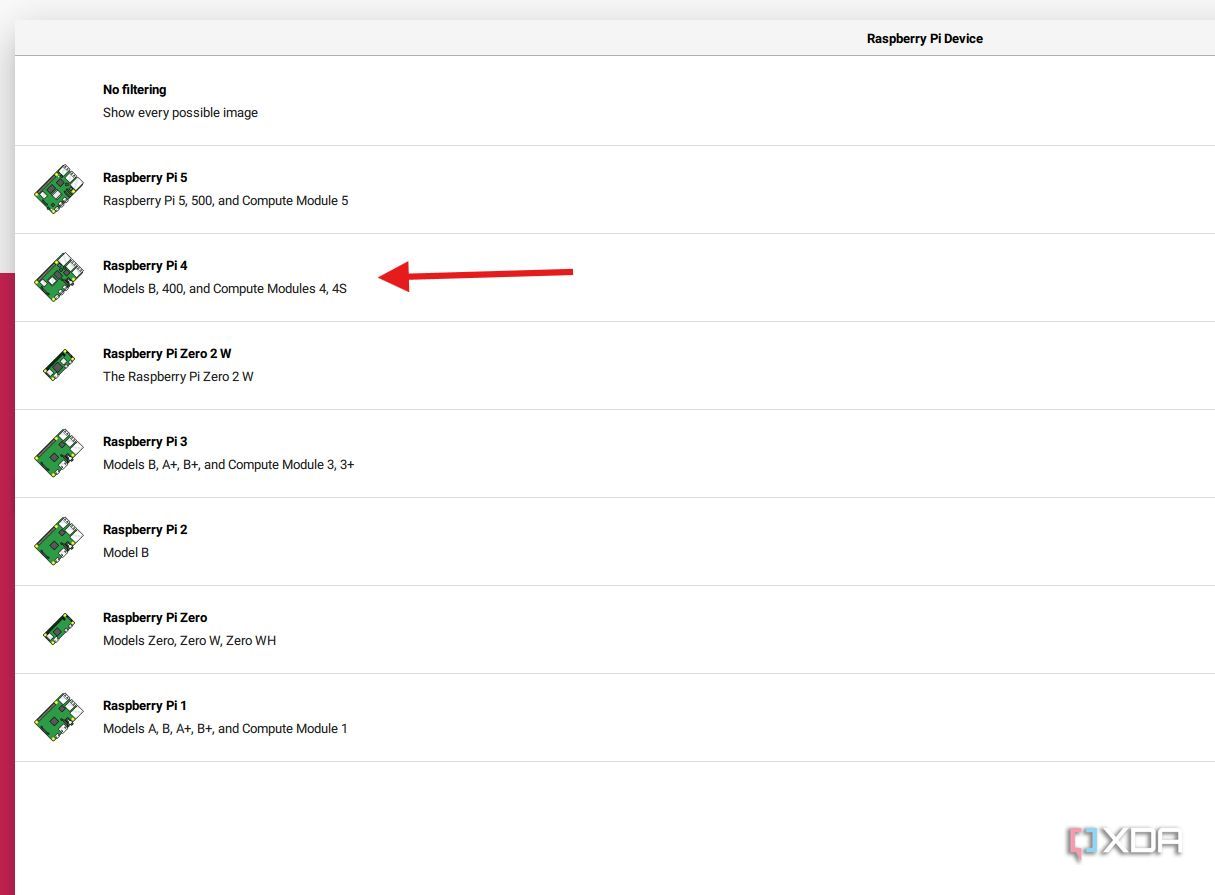Choose "Models B, A+, B+, and Compute Module 3, 3+"
This screenshot has height=895, width=1215.
click(x=228, y=465)
